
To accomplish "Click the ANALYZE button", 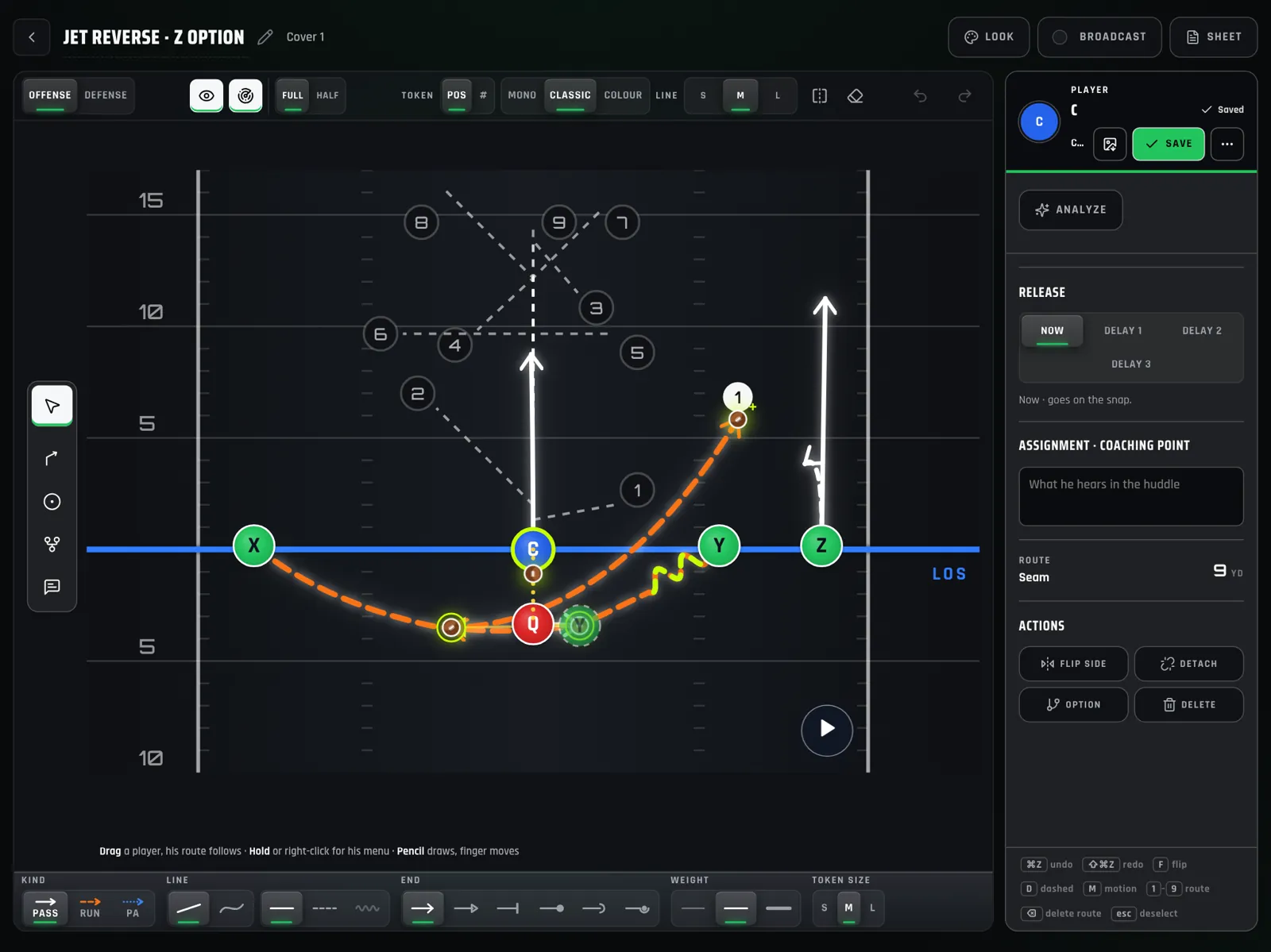I will point(1070,210).
